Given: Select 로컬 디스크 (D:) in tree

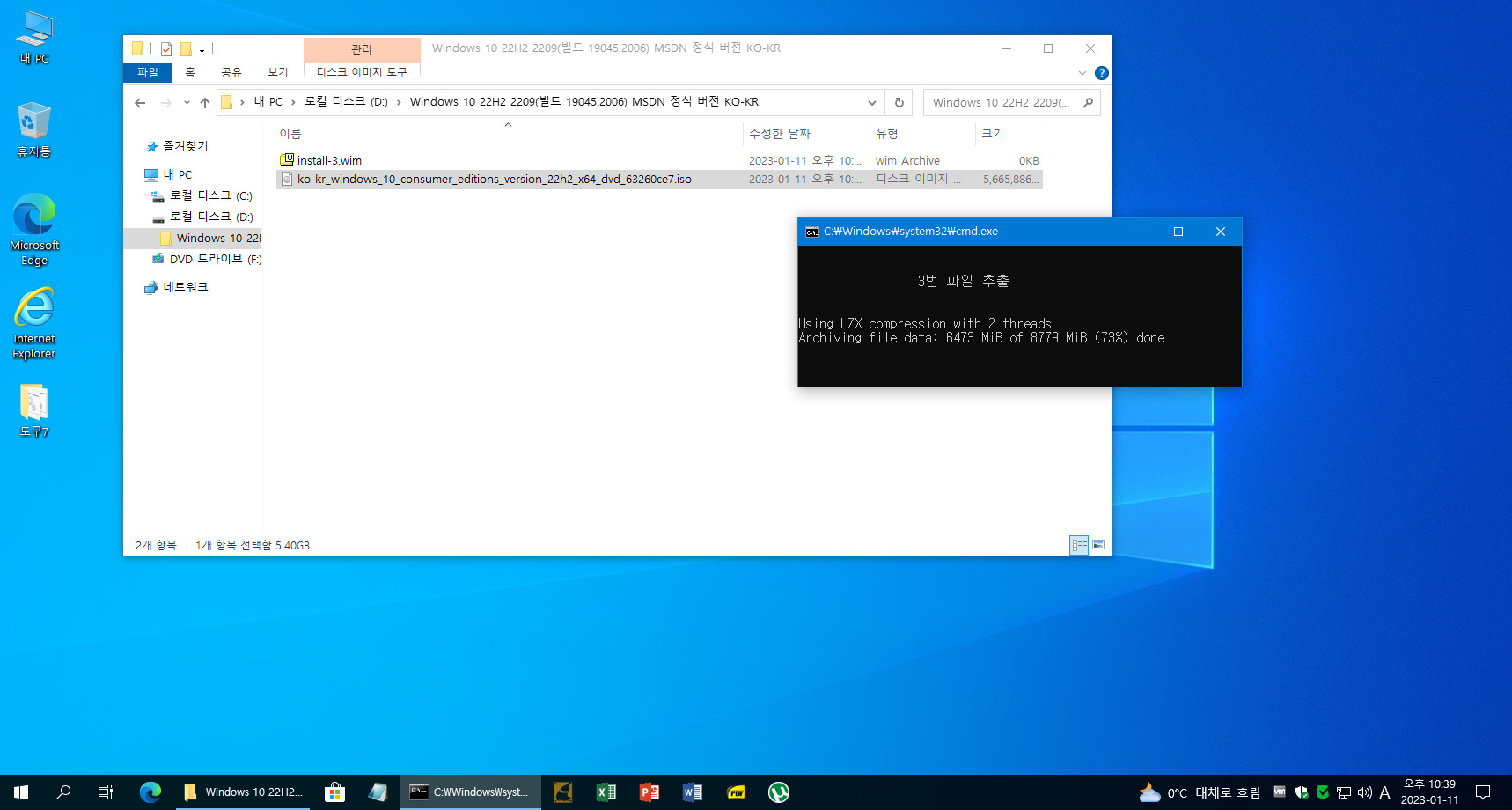Looking at the screenshot, I should (210, 217).
